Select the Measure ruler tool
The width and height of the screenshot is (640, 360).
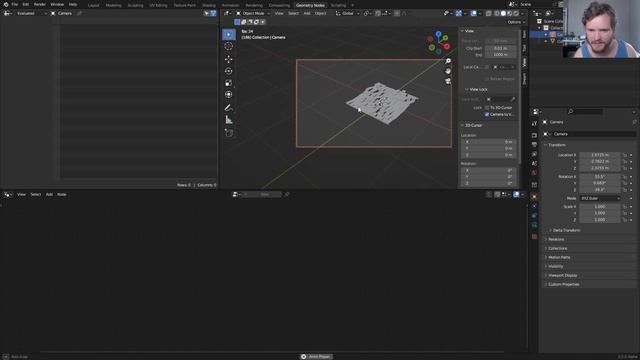[229, 120]
